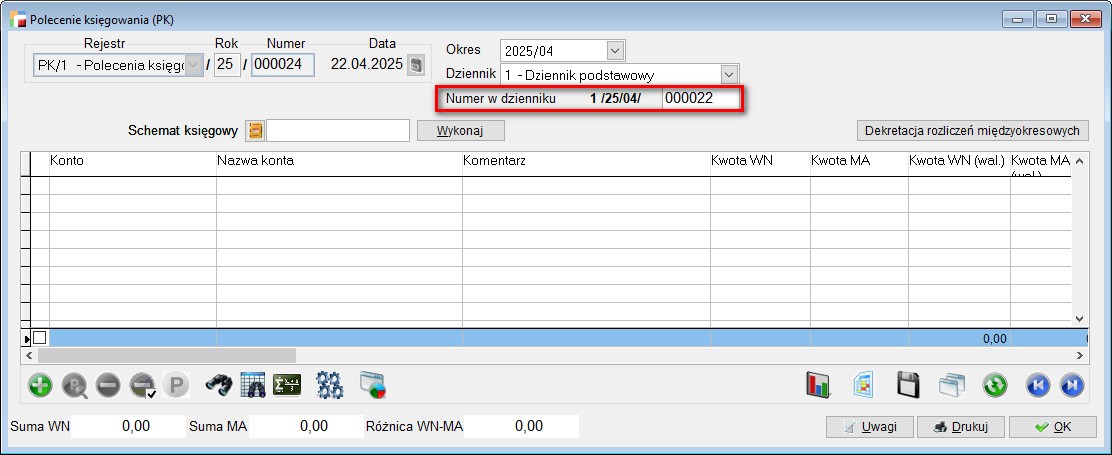This screenshot has height=455, width=1112.
Task: Click the floppy disk save icon
Action: click(908, 385)
